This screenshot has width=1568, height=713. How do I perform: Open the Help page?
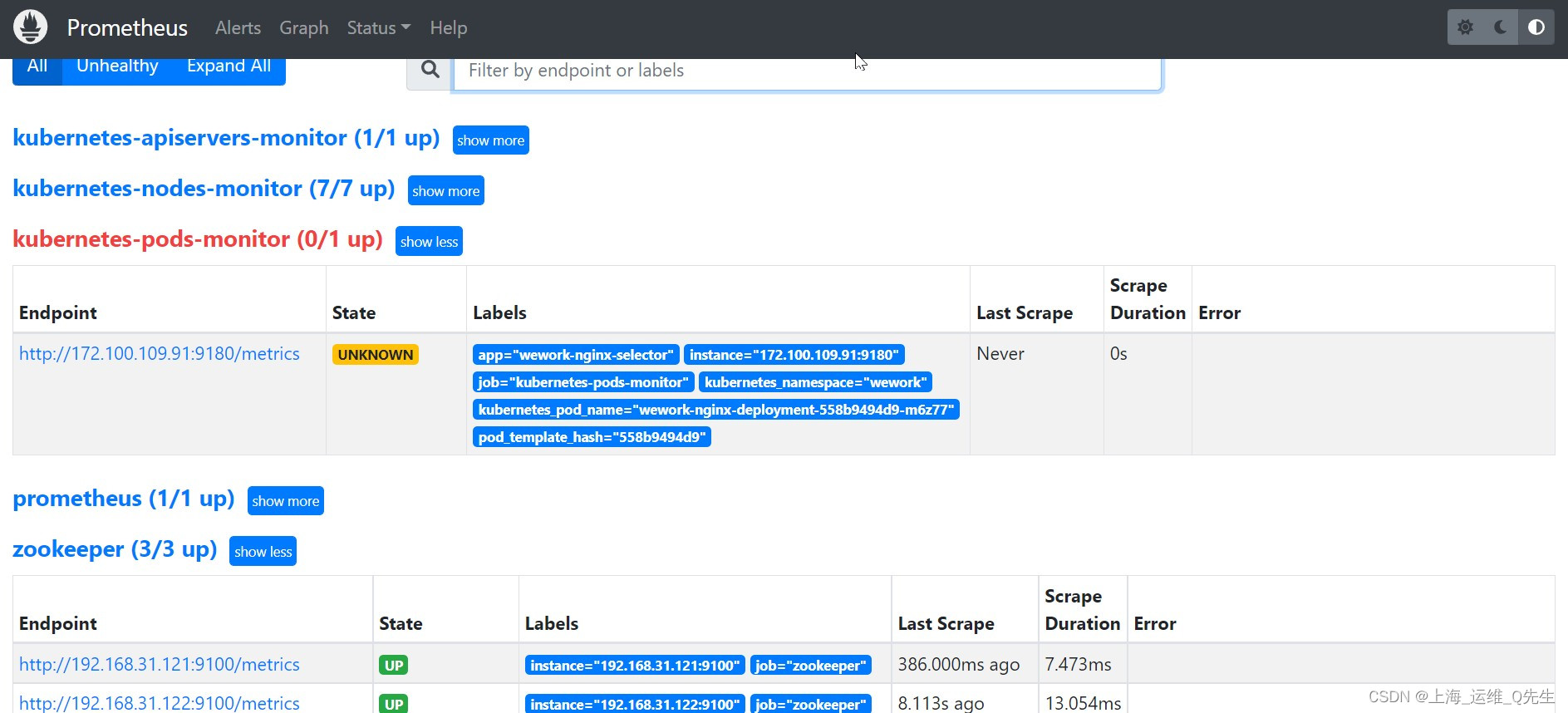[449, 27]
